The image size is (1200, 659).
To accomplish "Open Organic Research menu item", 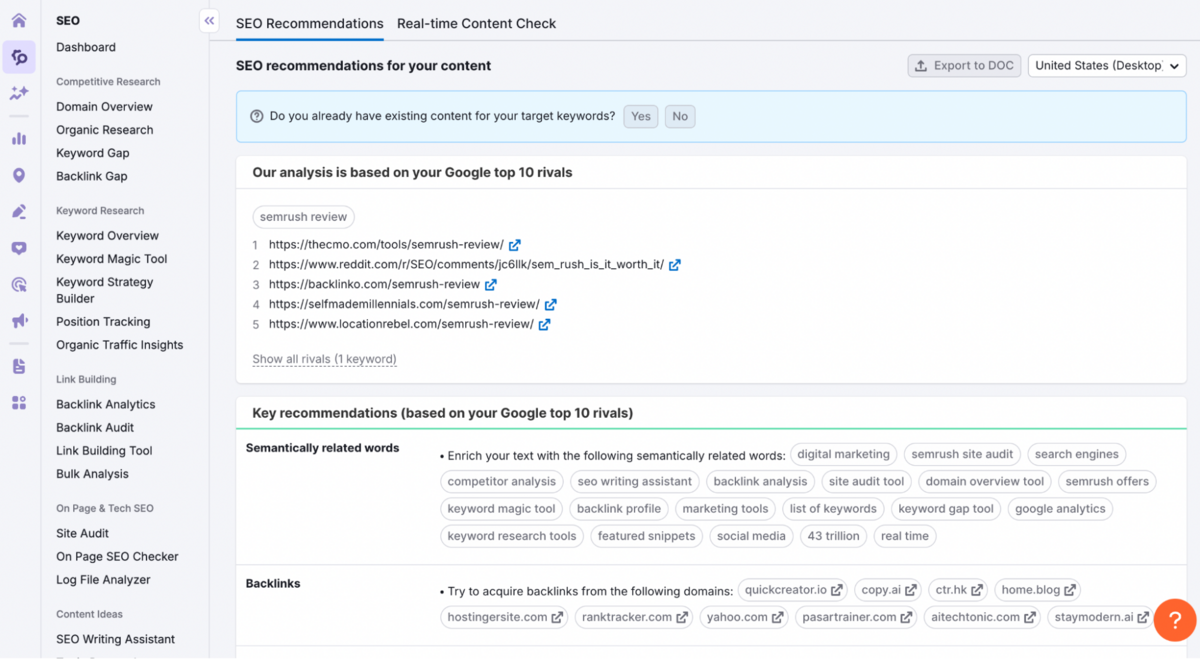I will pyautogui.click(x=104, y=130).
